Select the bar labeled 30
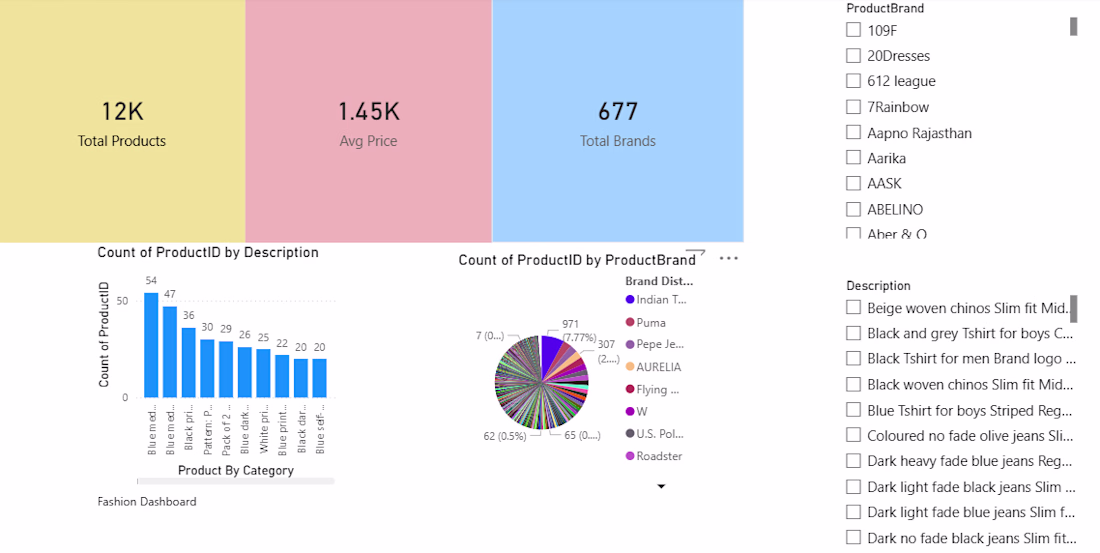The height and width of the screenshot is (553, 1100). [207, 368]
